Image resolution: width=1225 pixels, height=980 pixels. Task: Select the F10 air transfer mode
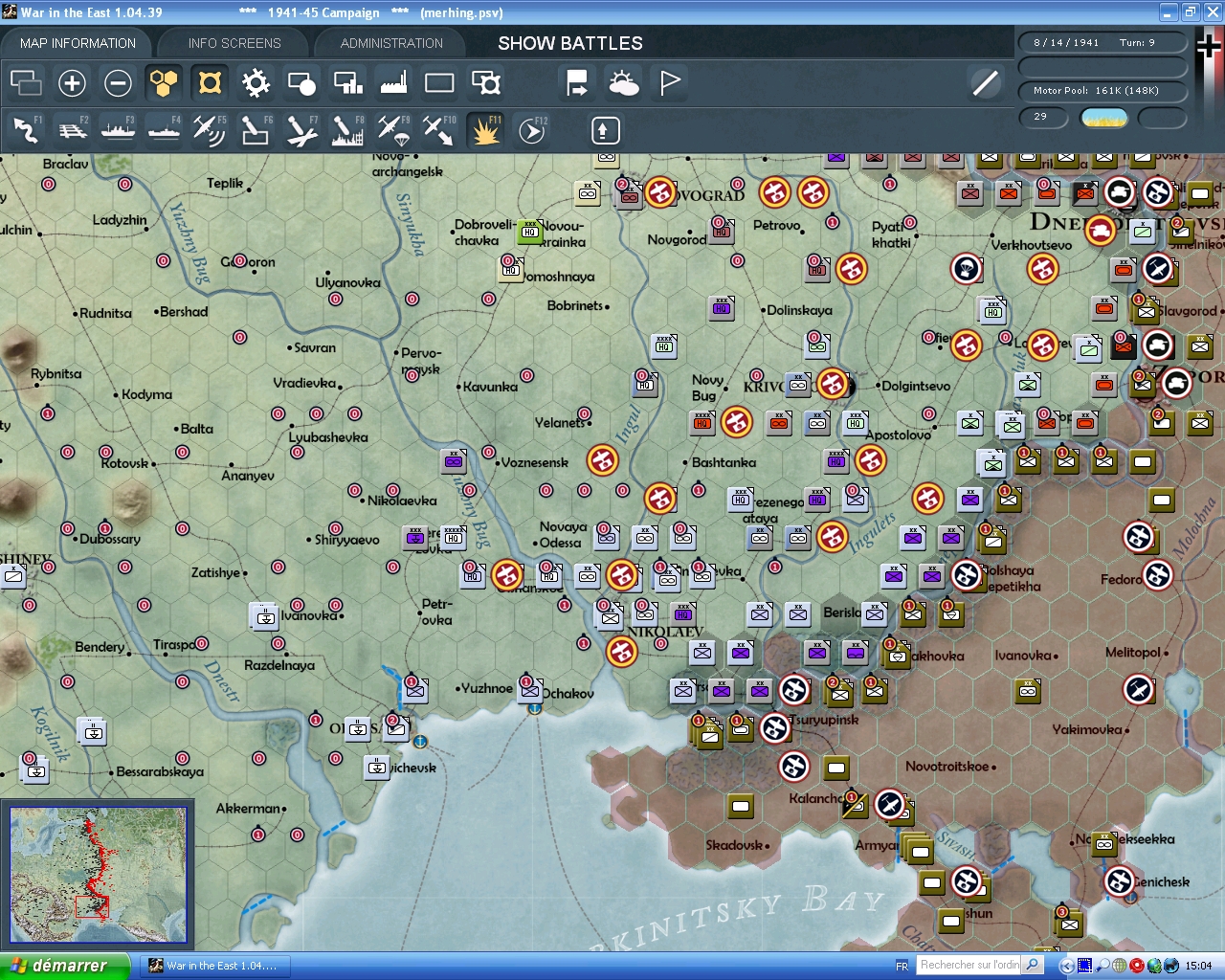pos(439,129)
